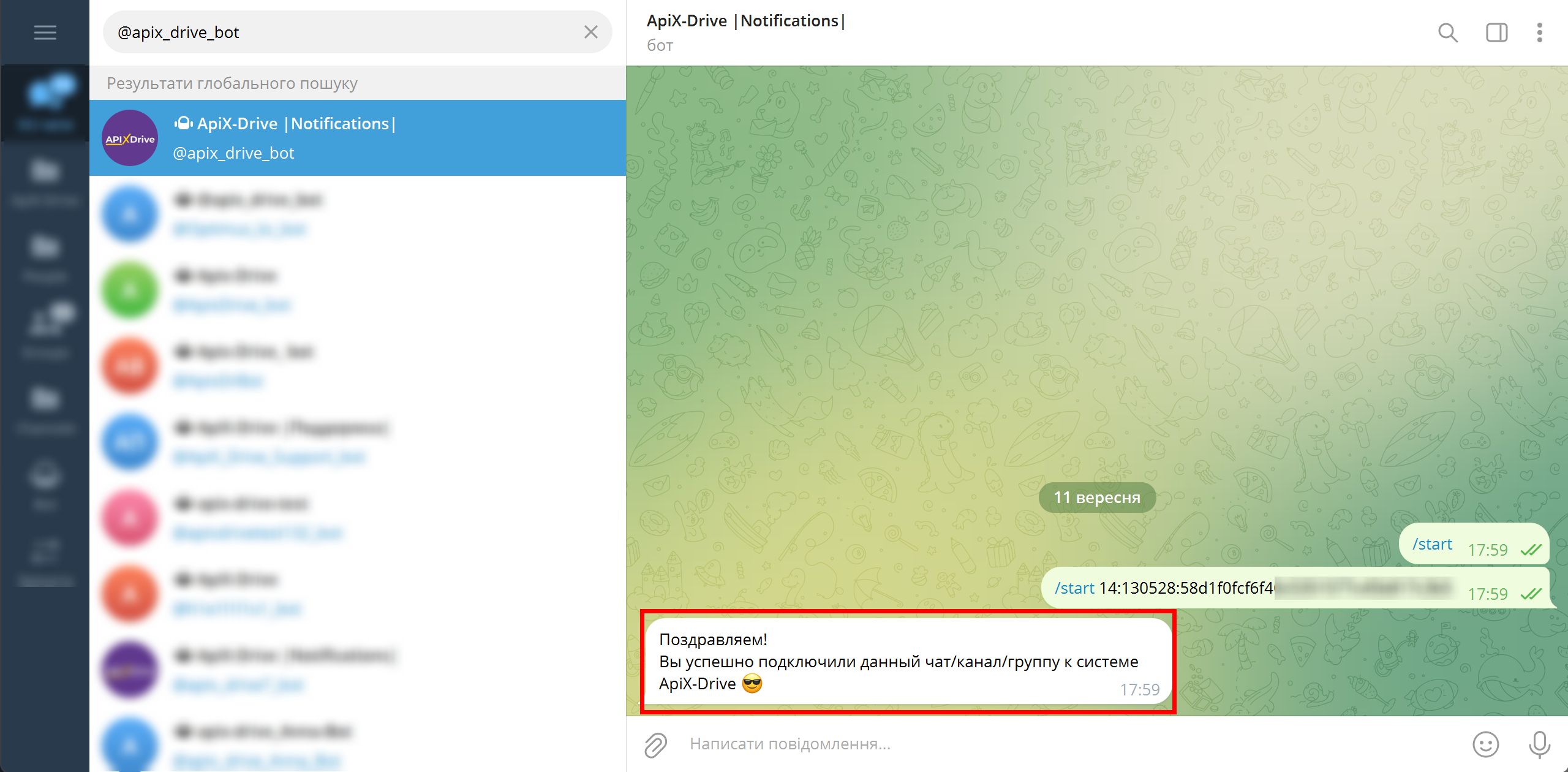Open chat header ApiX-Drive |Notifications| title
Viewport: 1568px width, 772px height.
(x=746, y=21)
